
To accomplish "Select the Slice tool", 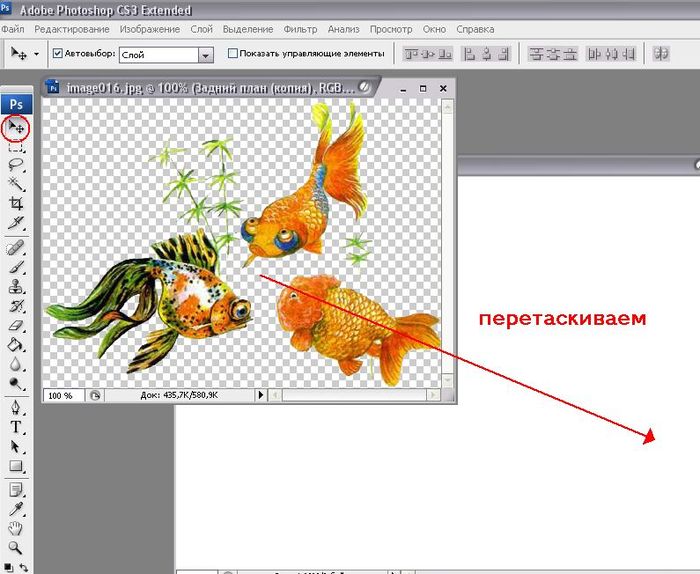I will point(16,222).
